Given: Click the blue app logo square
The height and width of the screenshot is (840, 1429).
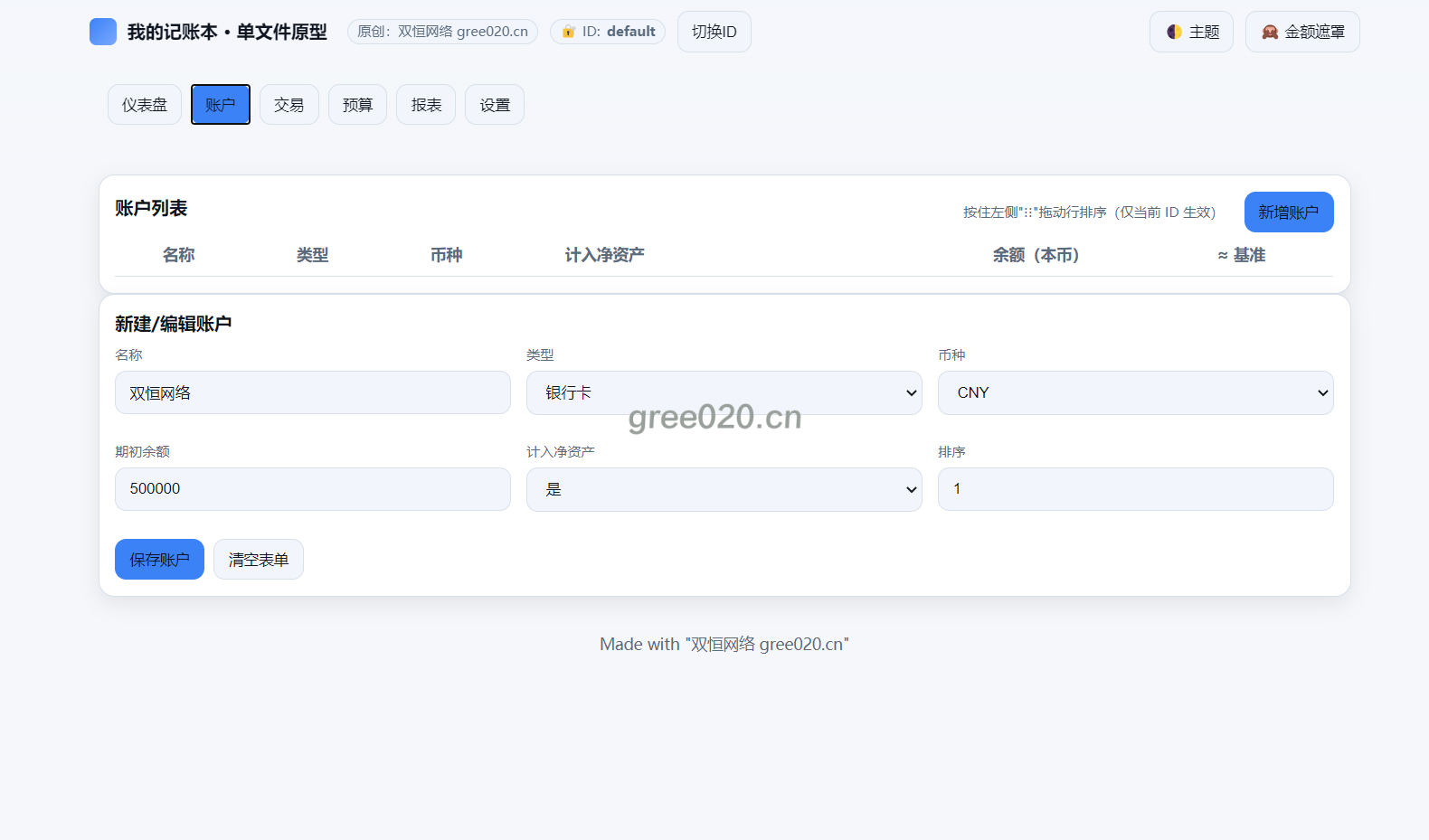Looking at the screenshot, I should (x=103, y=32).
